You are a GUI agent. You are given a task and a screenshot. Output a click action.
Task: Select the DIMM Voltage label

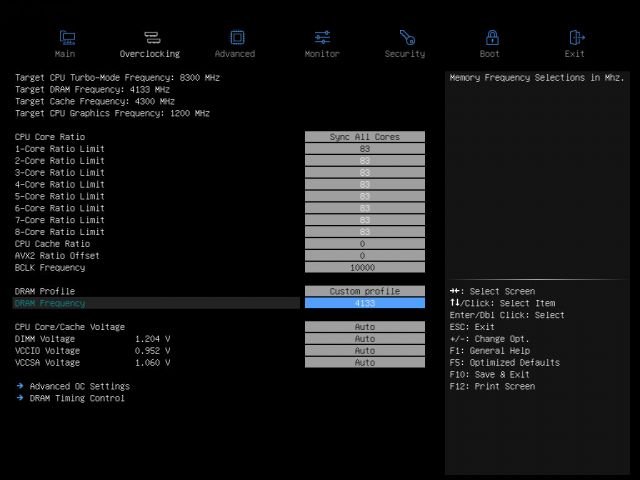click(x=45, y=338)
